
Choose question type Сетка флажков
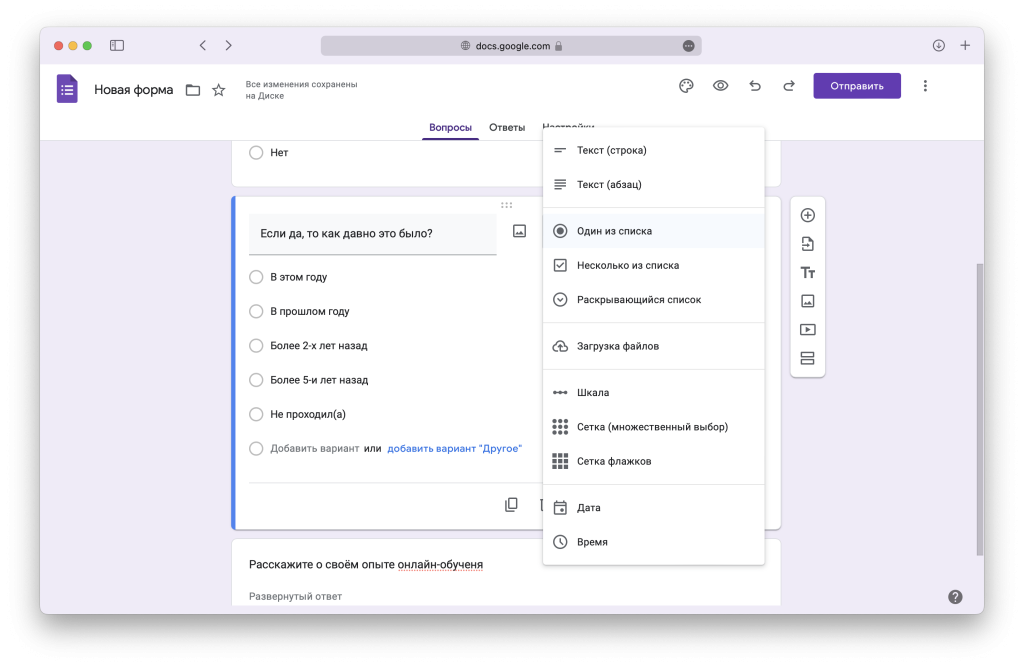653,461
